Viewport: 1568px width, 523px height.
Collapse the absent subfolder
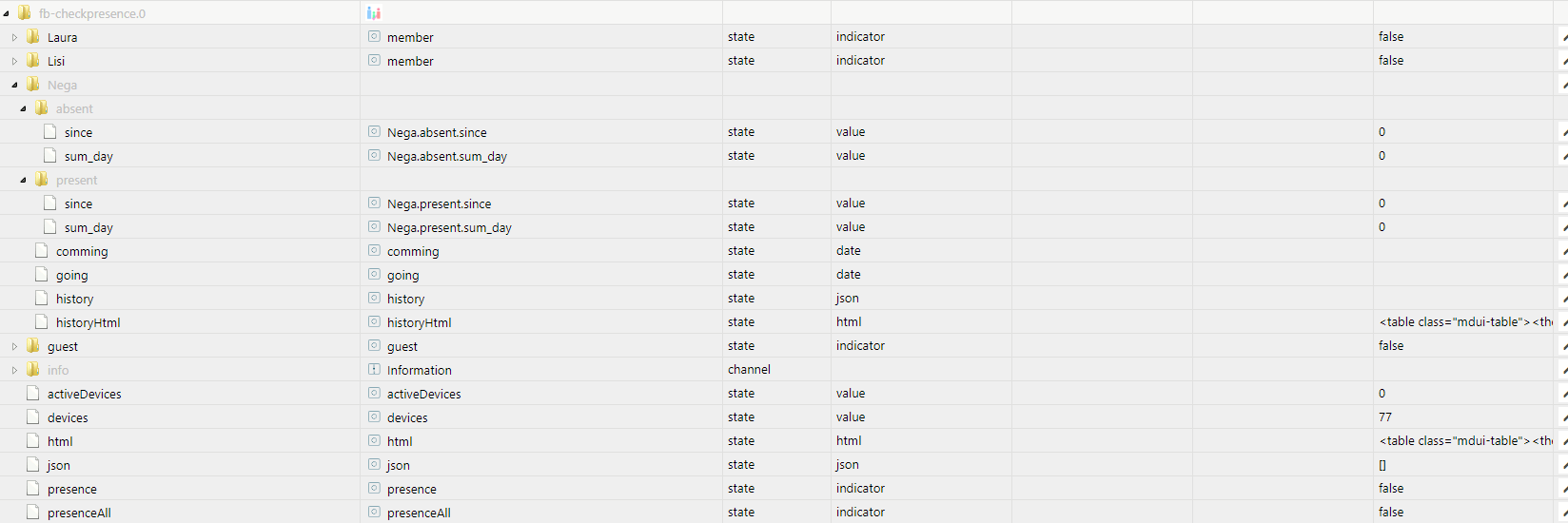[x=23, y=108]
